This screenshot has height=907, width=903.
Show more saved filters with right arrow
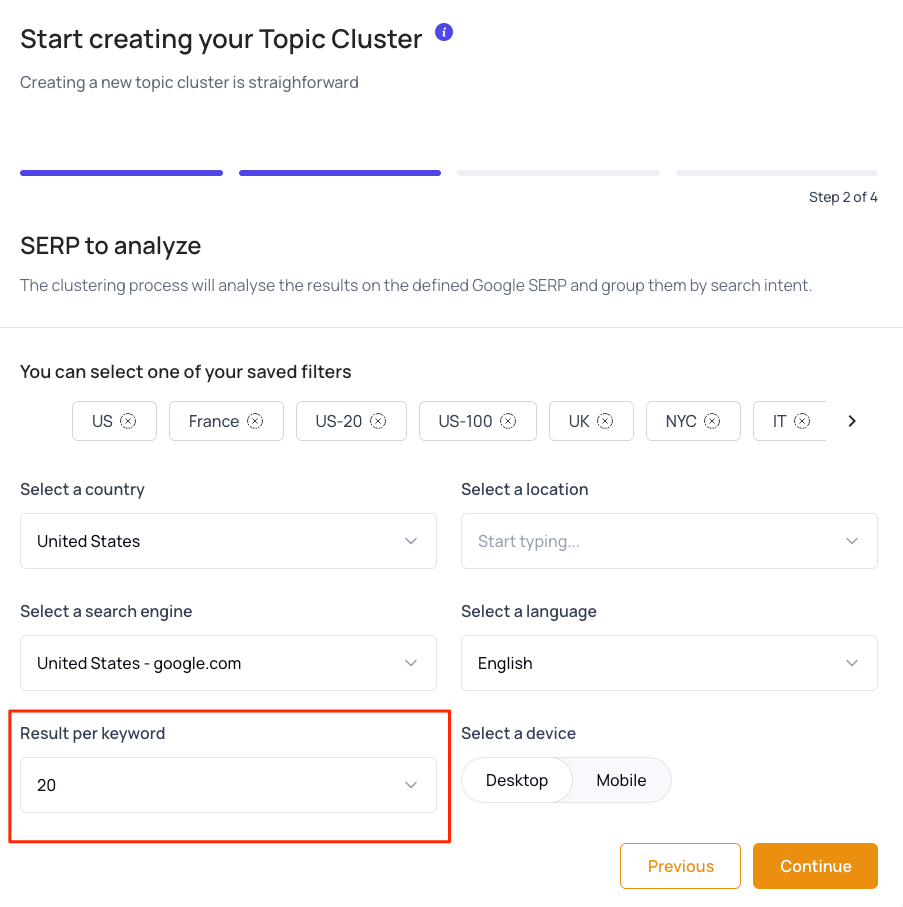852,421
